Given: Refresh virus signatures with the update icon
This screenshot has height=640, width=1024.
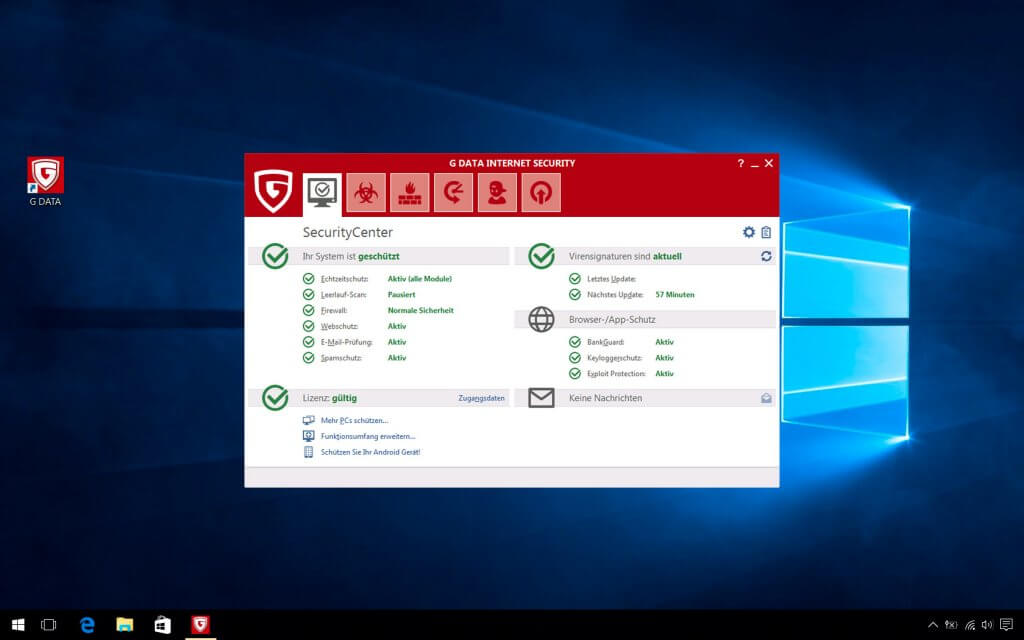Looking at the screenshot, I should click(x=766, y=256).
